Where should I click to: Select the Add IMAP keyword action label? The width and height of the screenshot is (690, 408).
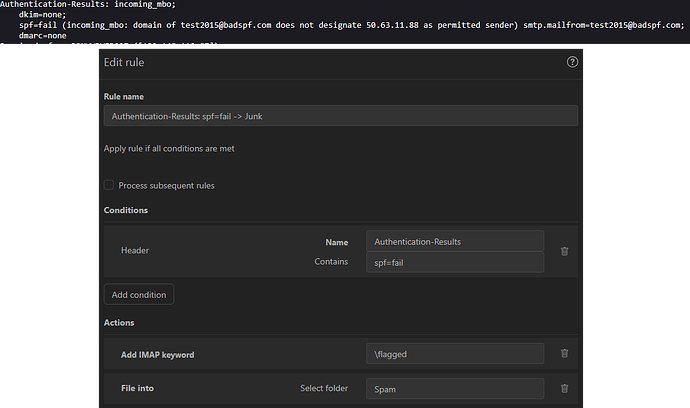click(x=158, y=354)
